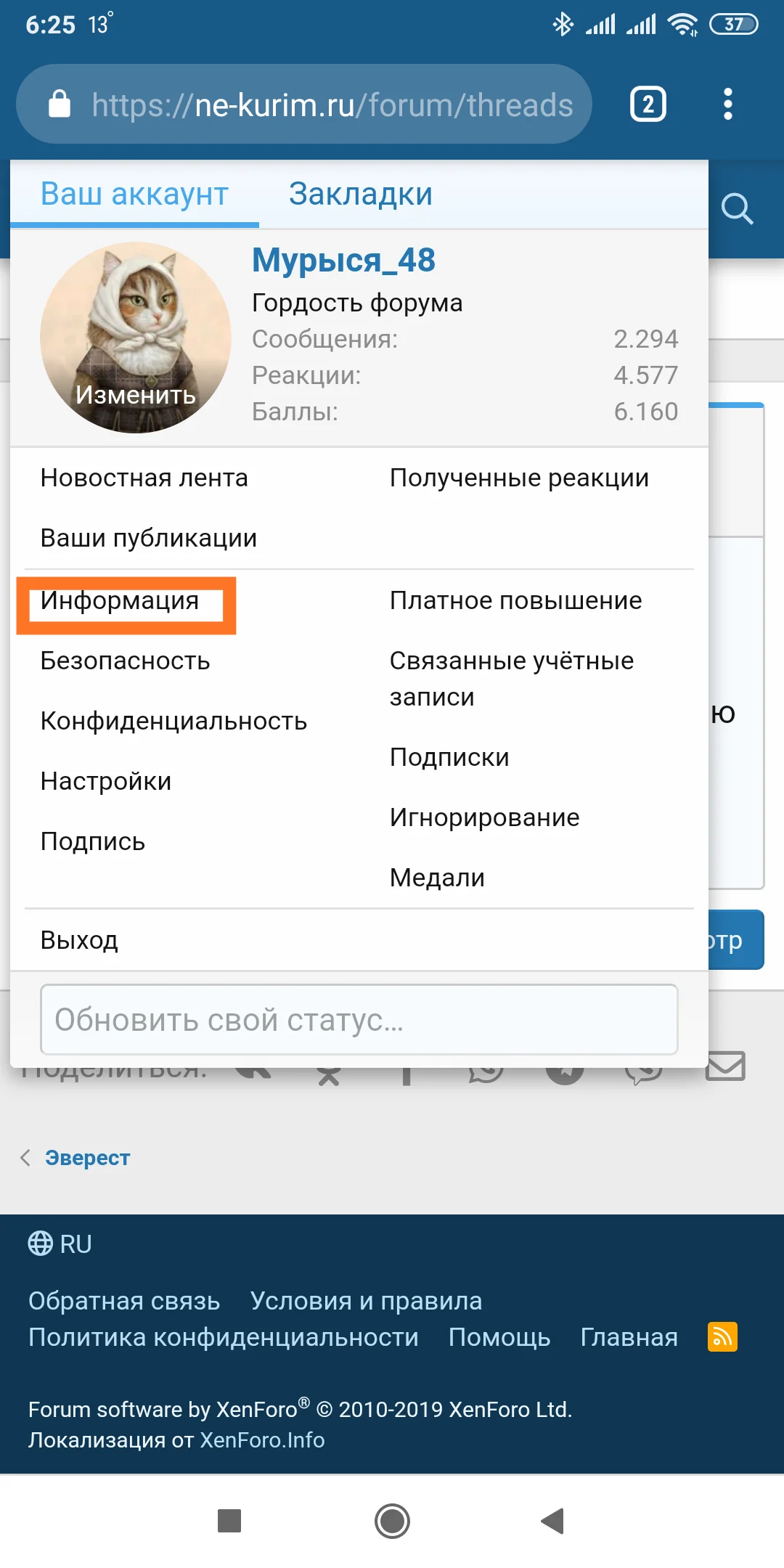Tap the avatar to change it
784x1568 pixels.
pos(135,338)
